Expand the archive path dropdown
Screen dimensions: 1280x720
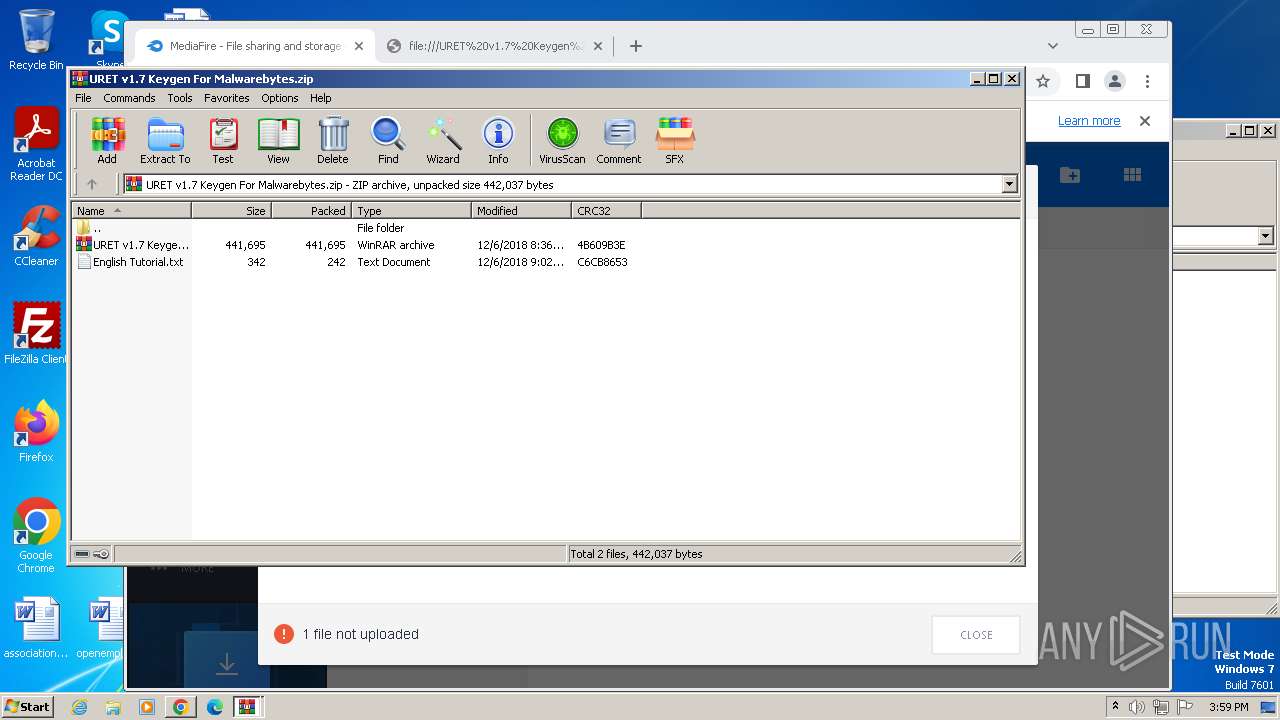(1009, 184)
